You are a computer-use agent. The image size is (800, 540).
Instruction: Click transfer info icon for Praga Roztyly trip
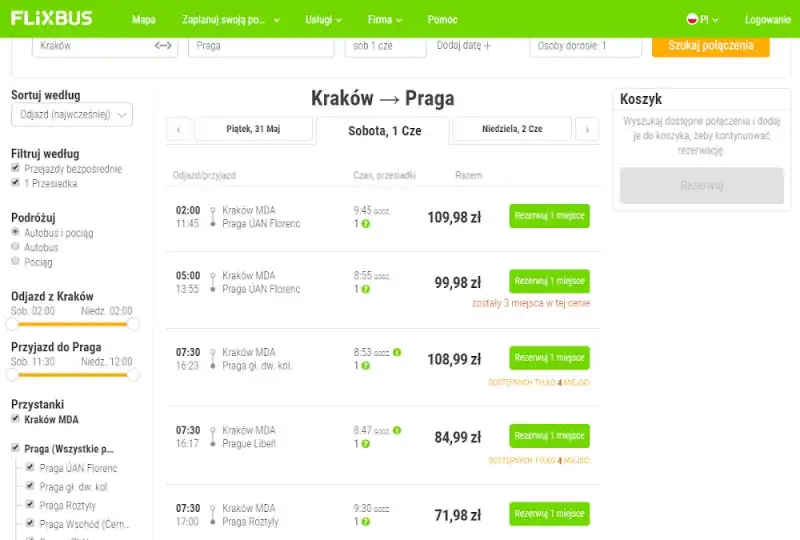pos(365,522)
